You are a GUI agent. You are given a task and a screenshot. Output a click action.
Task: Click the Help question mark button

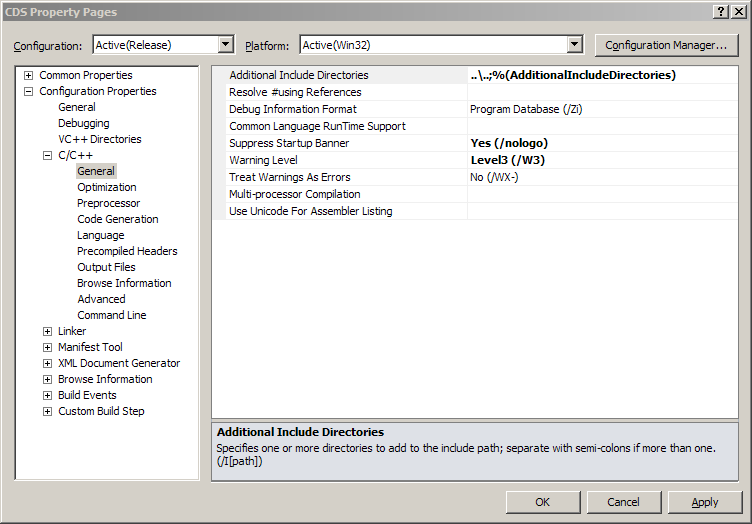pos(721,11)
